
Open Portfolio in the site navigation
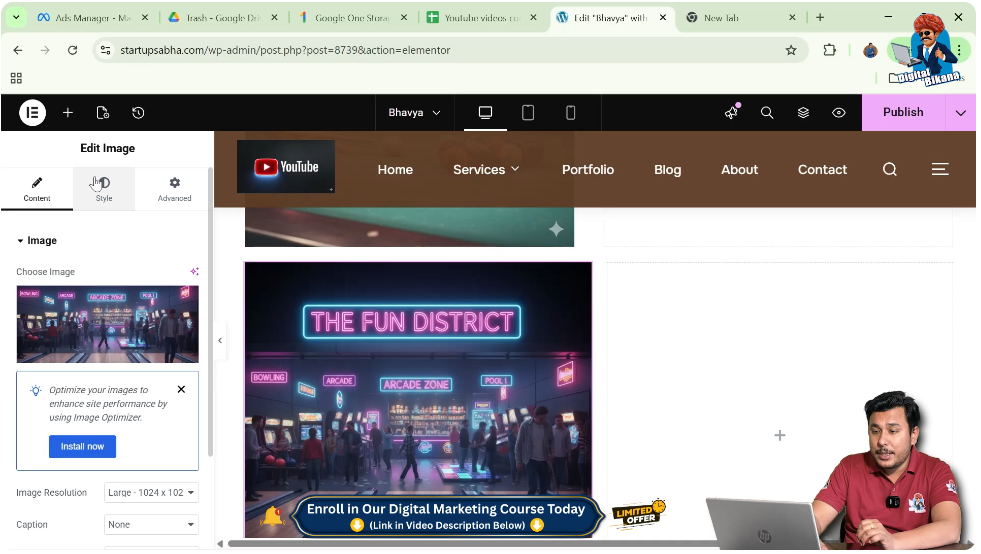(x=588, y=170)
